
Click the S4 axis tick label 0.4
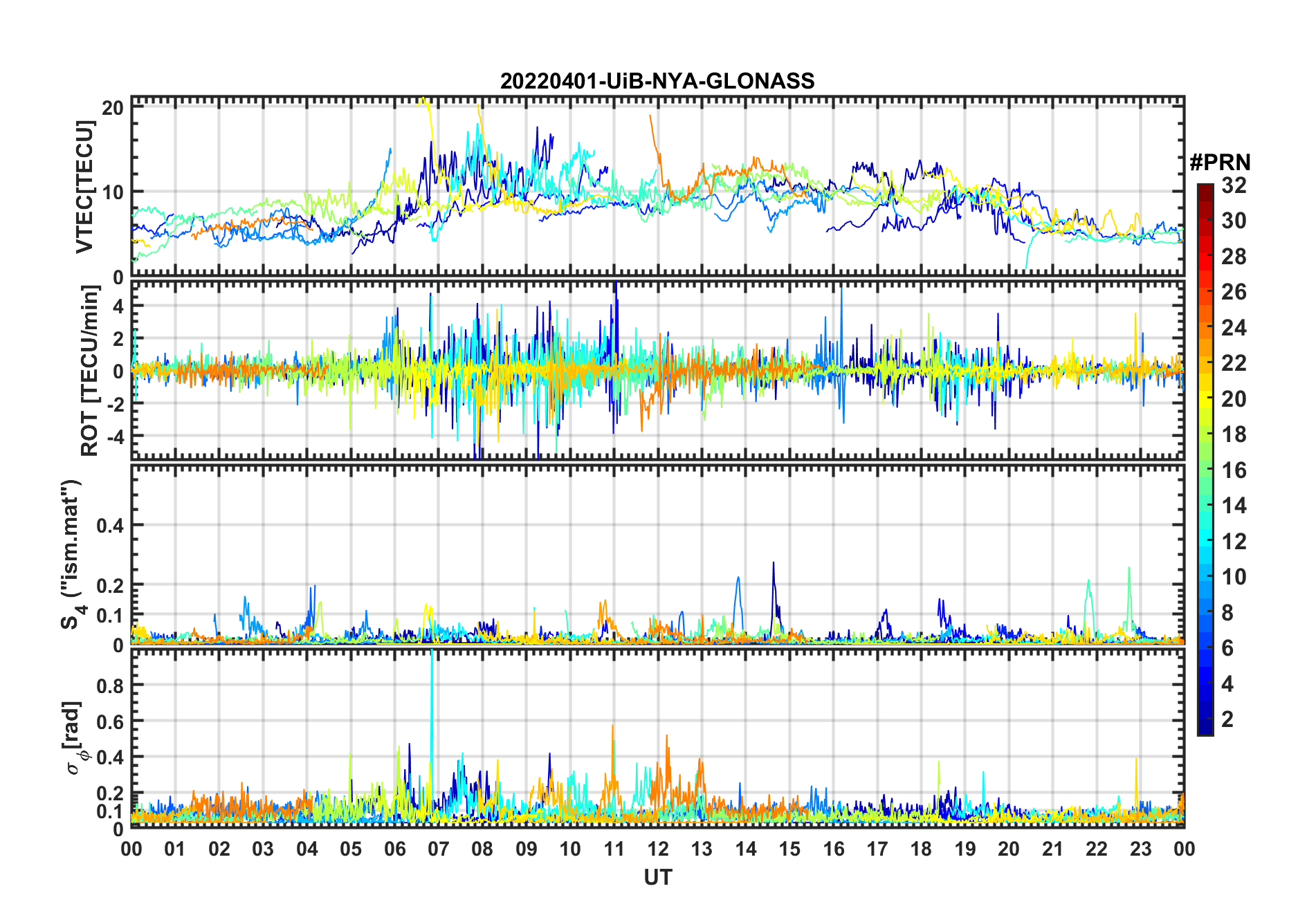(110, 526)
